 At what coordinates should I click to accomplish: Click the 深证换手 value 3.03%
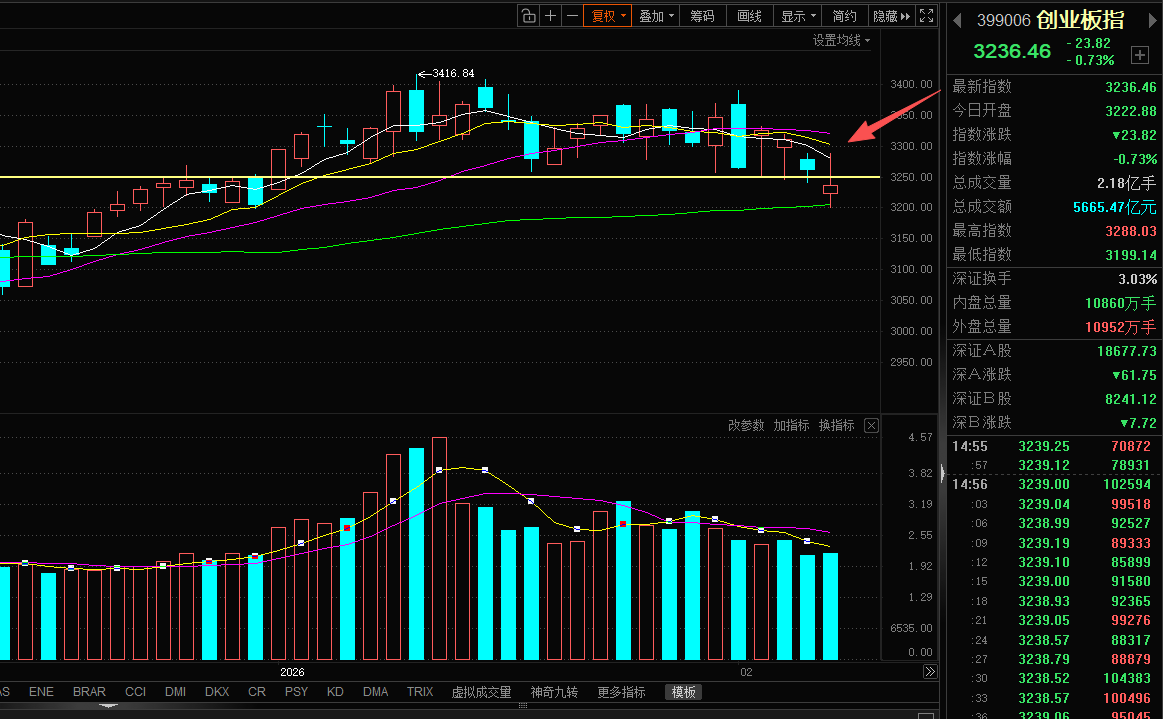point(1137,279)
